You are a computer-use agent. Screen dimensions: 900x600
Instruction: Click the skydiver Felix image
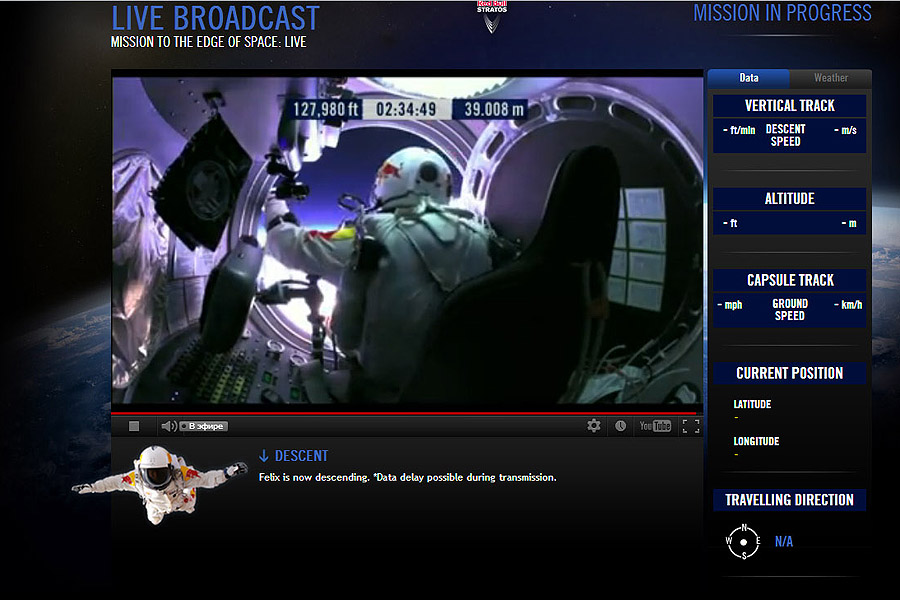pyautogui.click(x=160, y=484)
